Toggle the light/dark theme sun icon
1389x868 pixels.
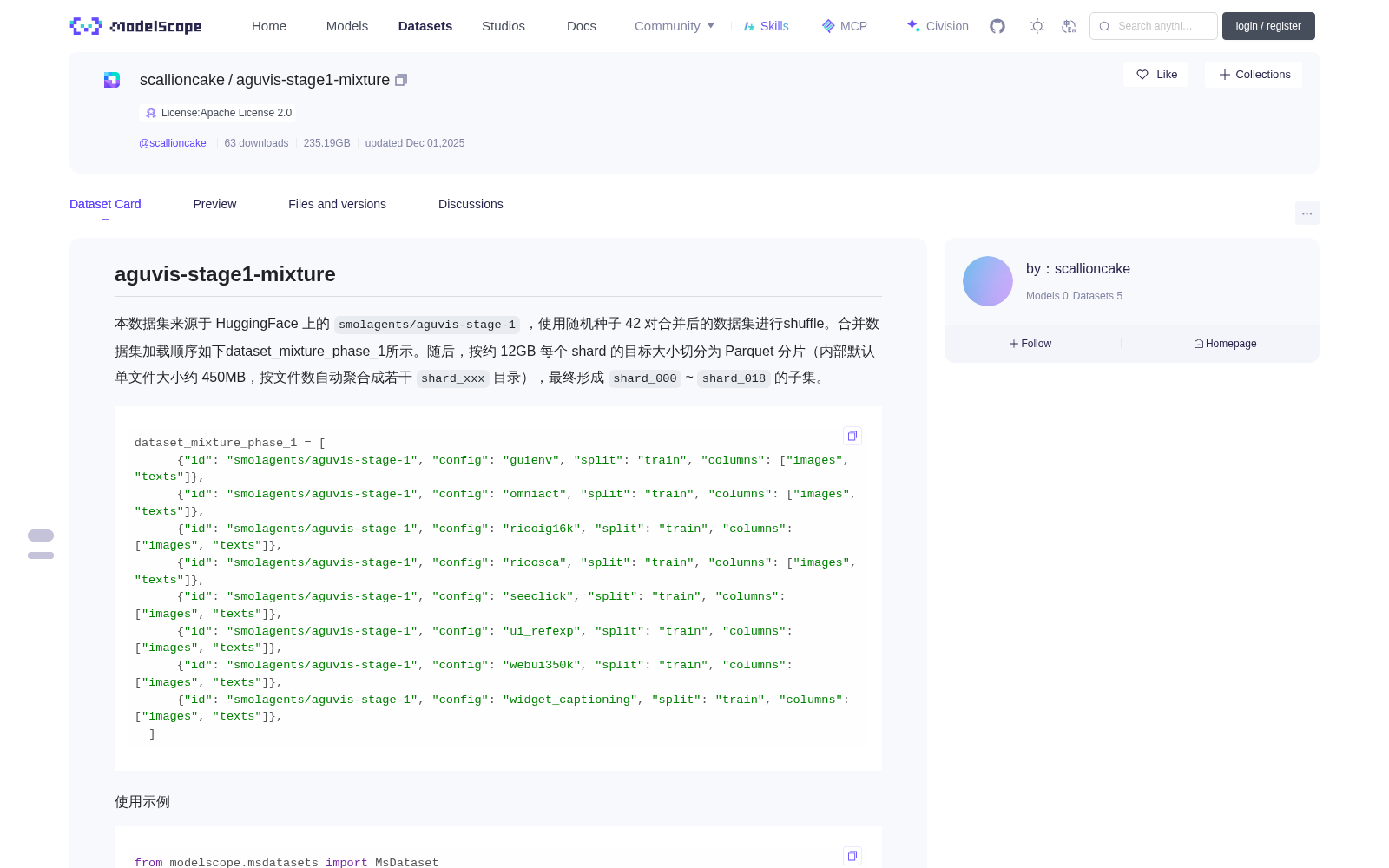1037,26
